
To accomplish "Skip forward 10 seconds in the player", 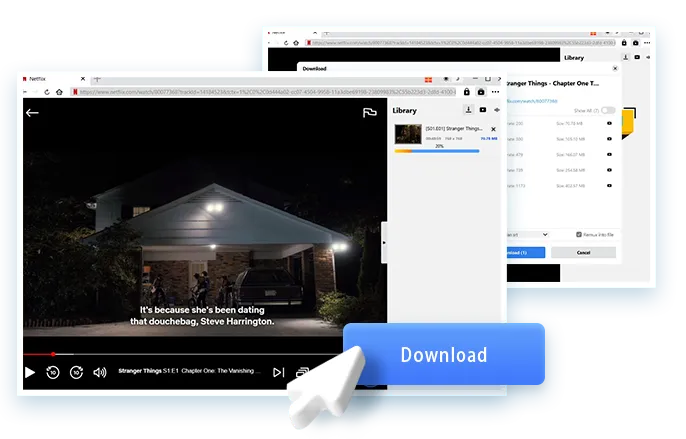I will (x=77, y=372).
